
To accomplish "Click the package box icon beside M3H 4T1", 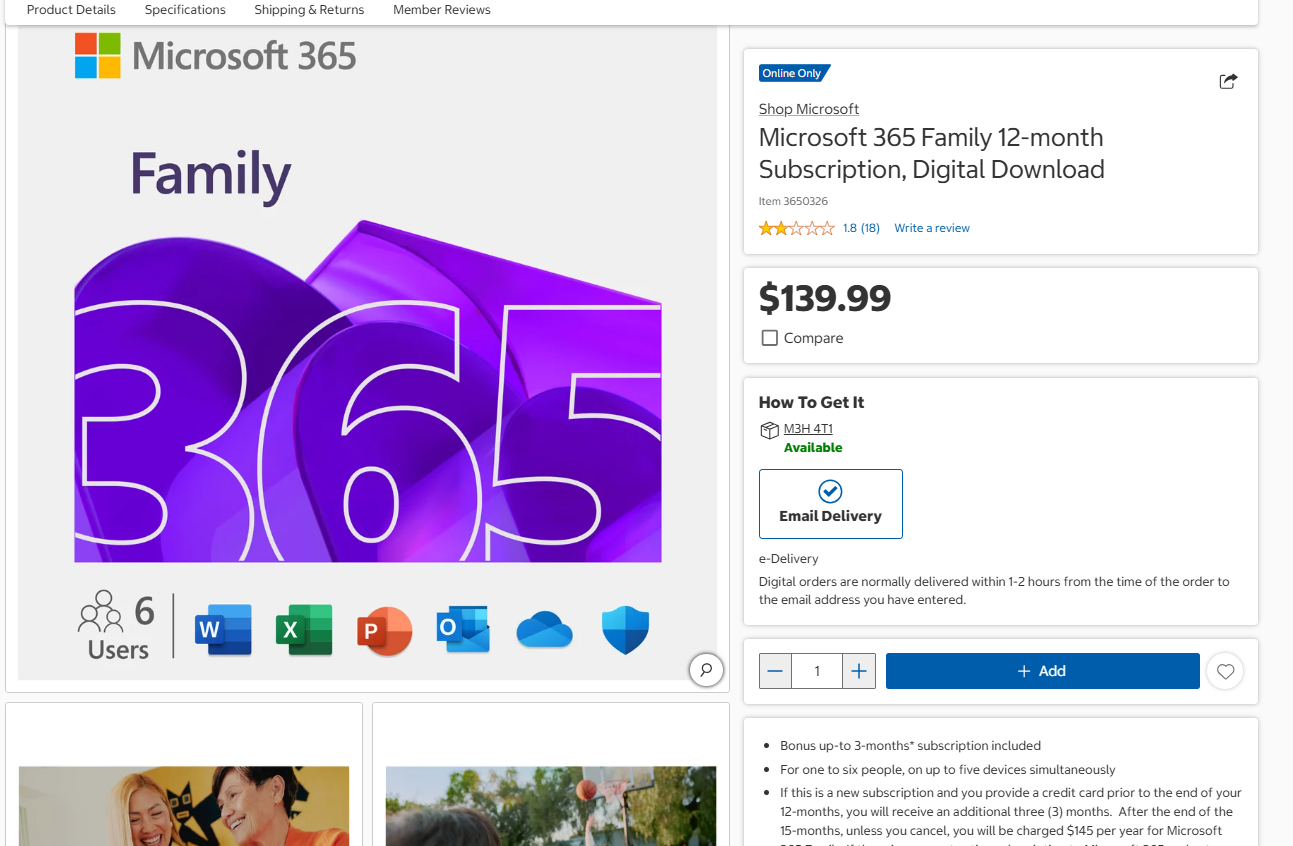I will [769, 430].
